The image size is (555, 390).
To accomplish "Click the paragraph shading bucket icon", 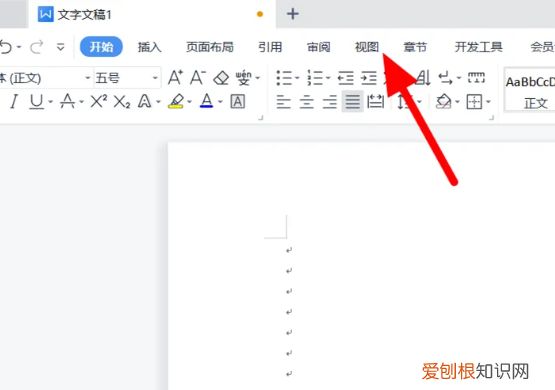I will click(444, 102).
